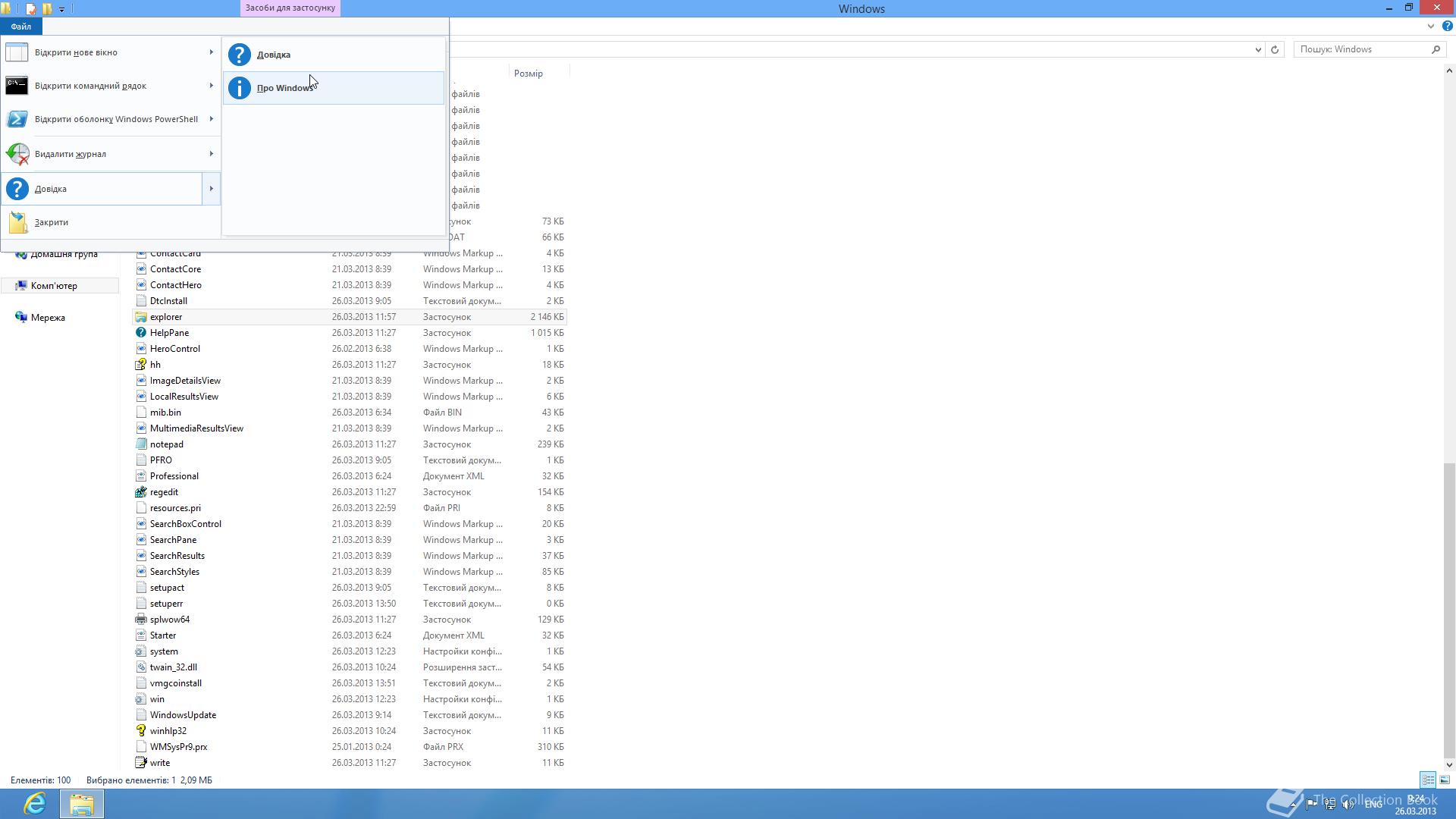The width and height of the screenshot is (1456, 819).
Task: Click scrollbar down arrow in file list
Action: pos(1450,764)
